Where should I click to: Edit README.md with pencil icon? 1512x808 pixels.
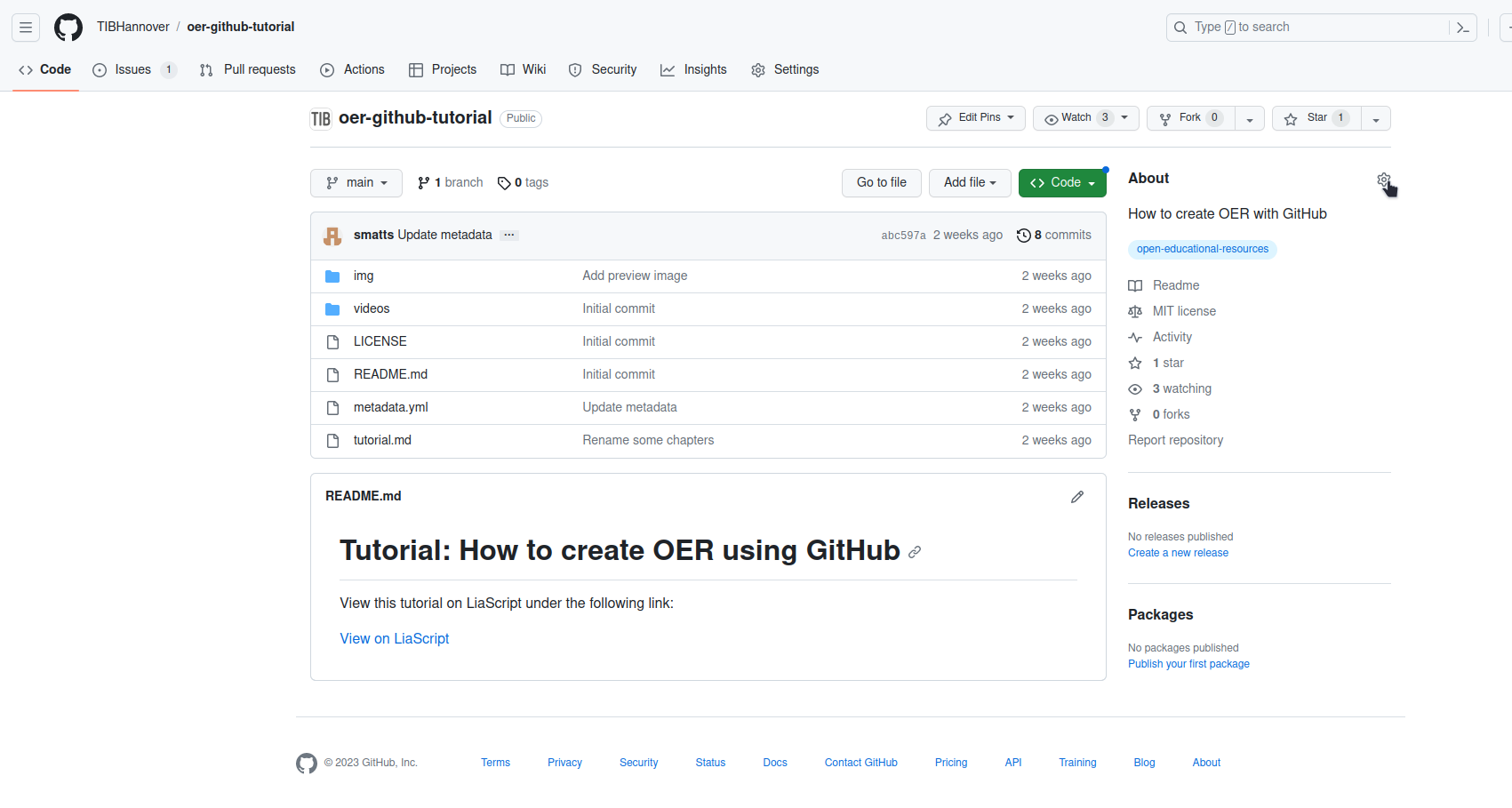coord(1076,497)
